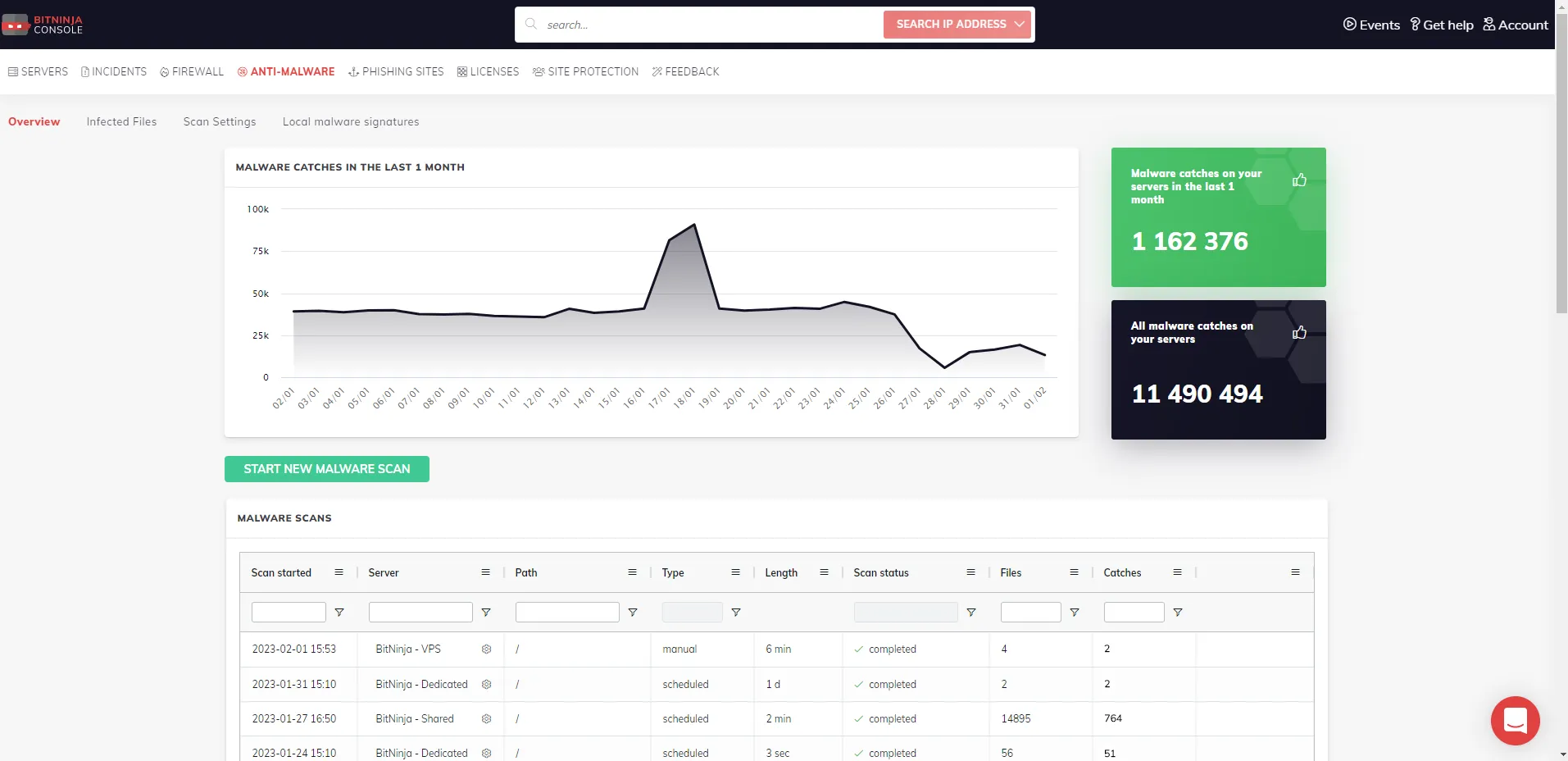Click the thumbs-up on monthly catches card
This screenshot has height=761, width=1568.
point(1299,180)
